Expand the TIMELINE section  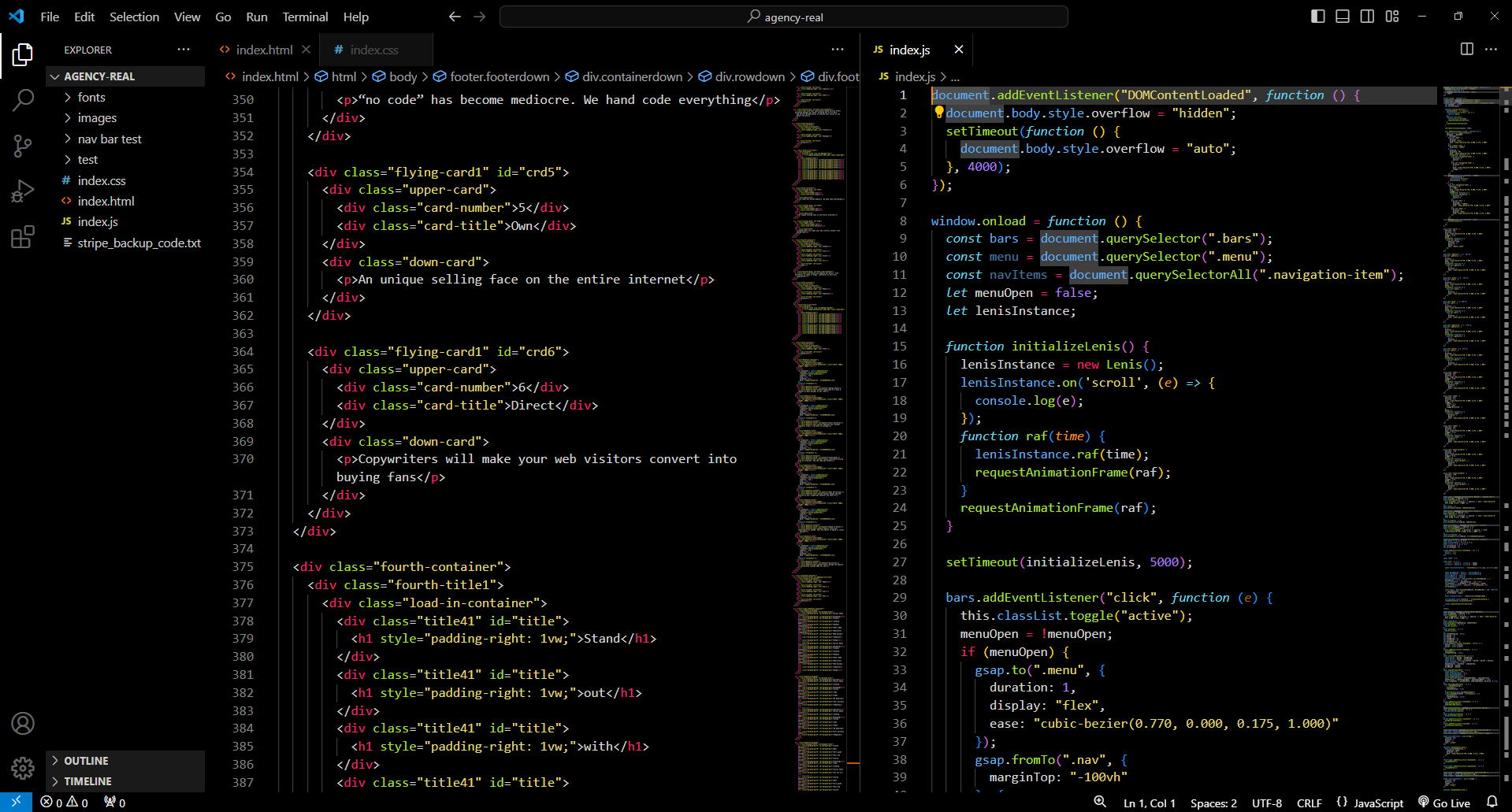[x=126, y=781]
